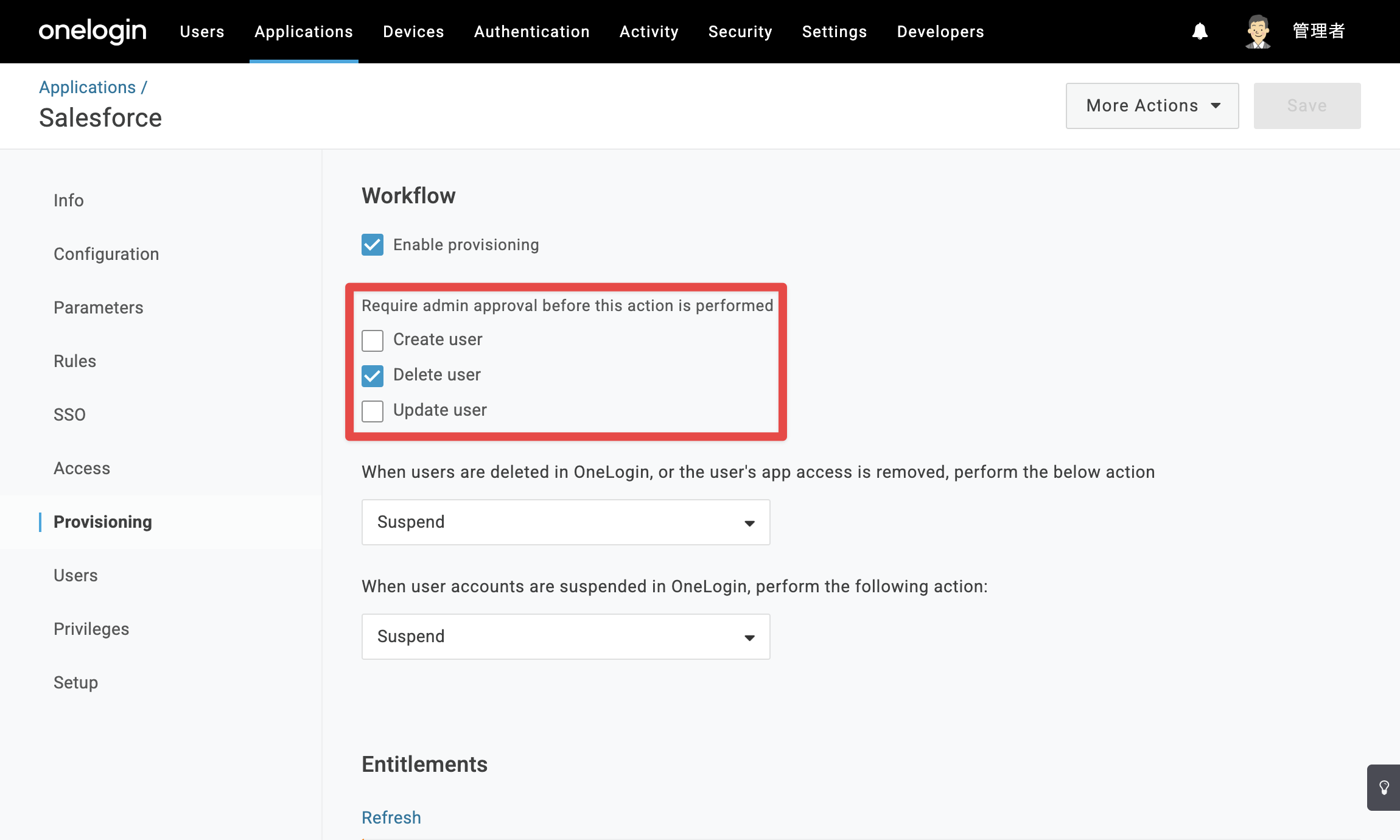Screen dimensions: 1400x840
Task: Open the notifications bell
Action: (1200, 31)
